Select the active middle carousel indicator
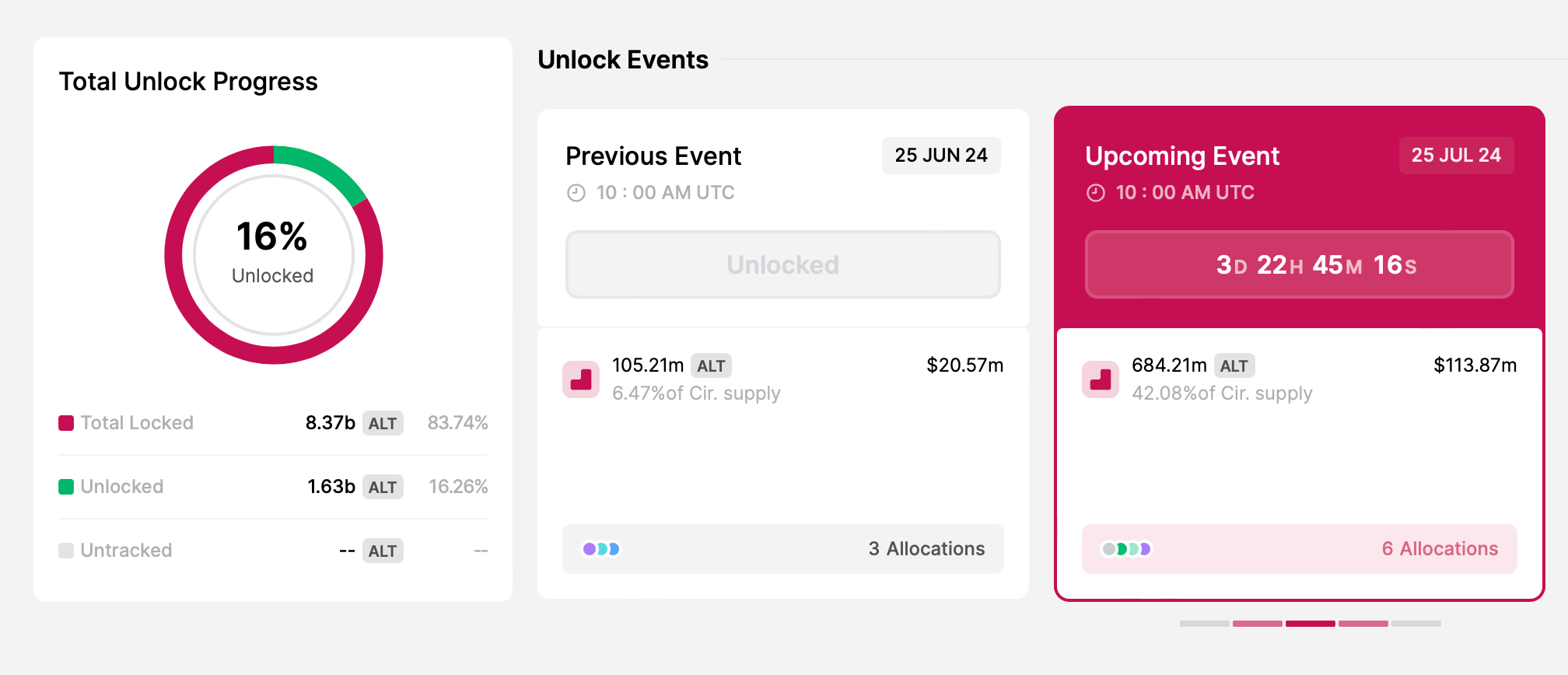 pyautogui.click(x=1310, y=624)
